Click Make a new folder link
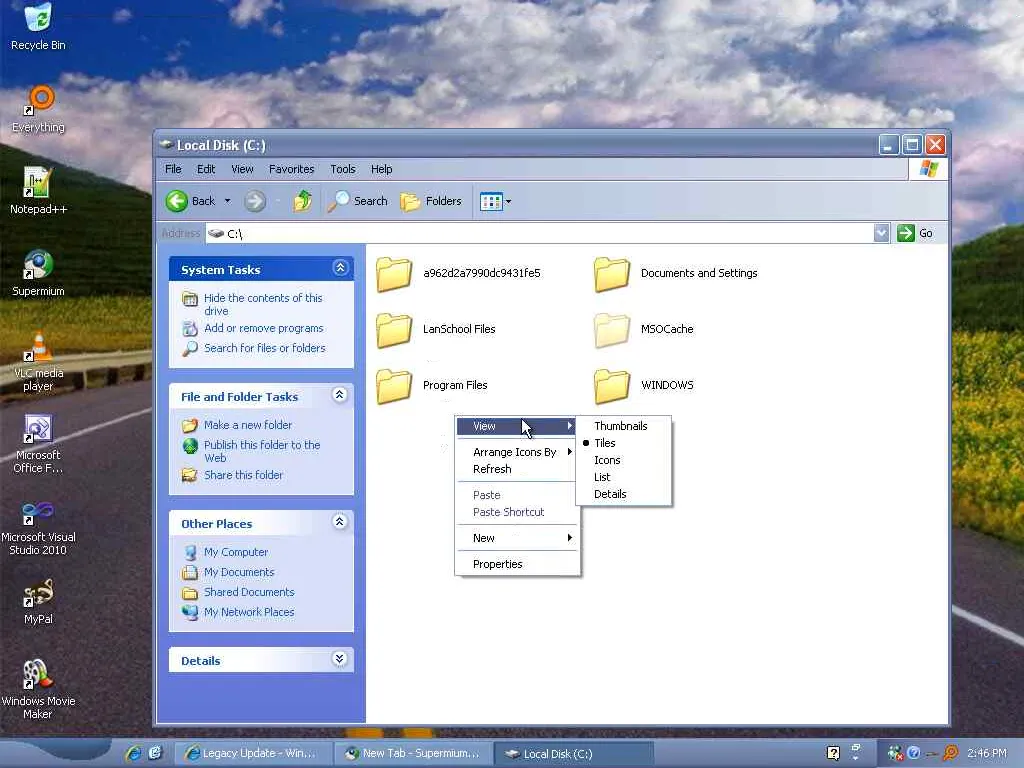The height and width of the screenshot is (768, 1024). click(248, 425)
